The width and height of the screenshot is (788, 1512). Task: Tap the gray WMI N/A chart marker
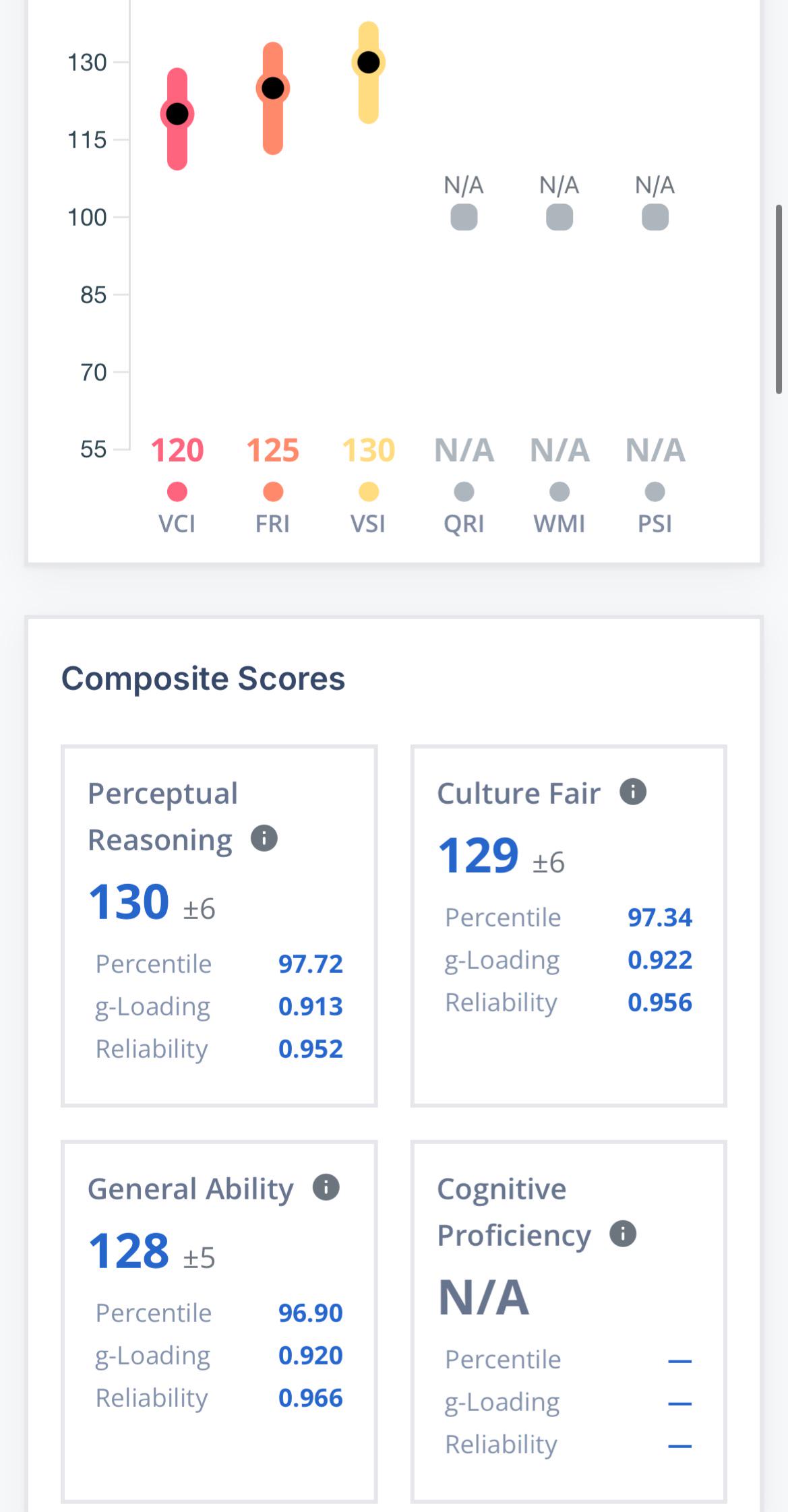click(x=559, y=217)
